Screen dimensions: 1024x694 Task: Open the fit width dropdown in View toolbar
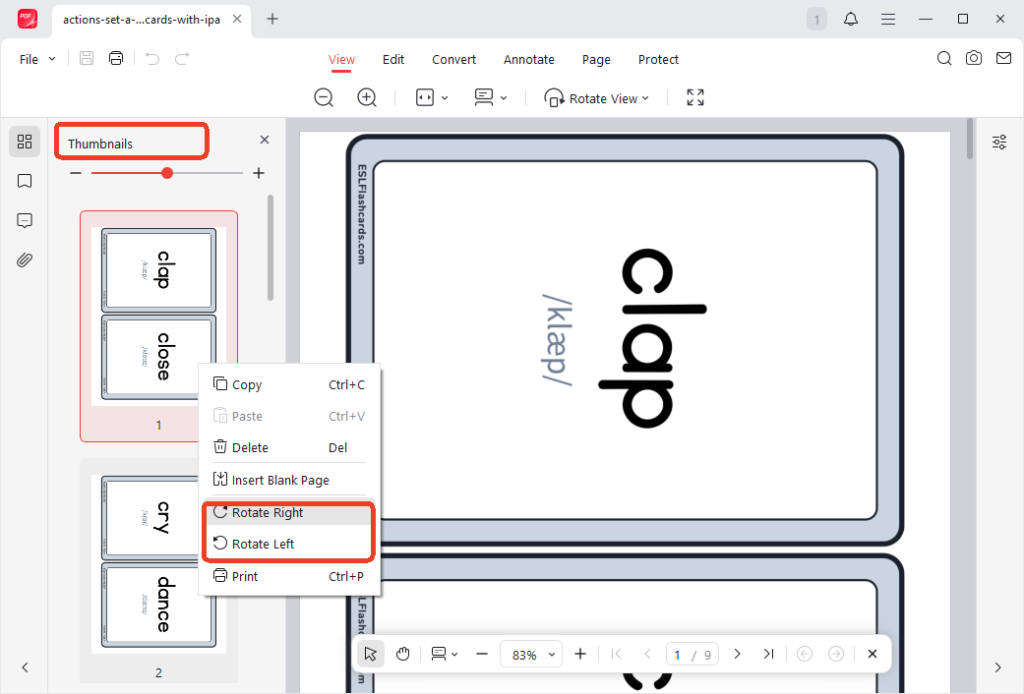[432, 98]
